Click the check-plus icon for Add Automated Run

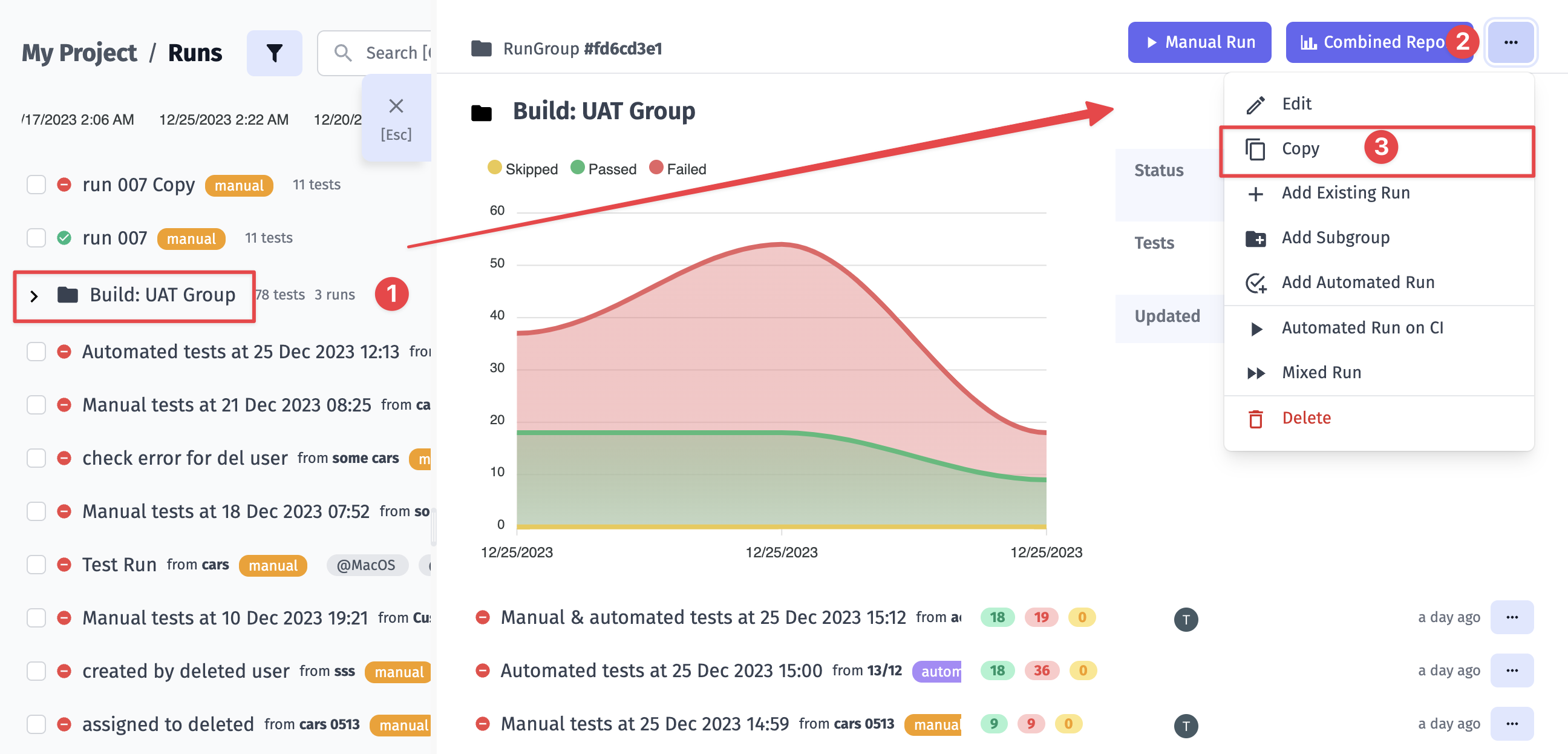coord(1255,283)
